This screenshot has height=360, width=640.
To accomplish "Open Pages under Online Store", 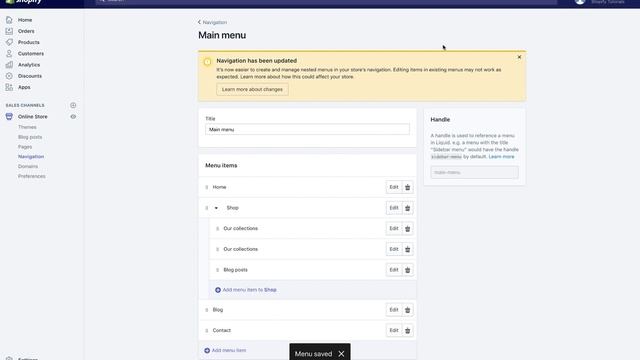I will [25, 147].
